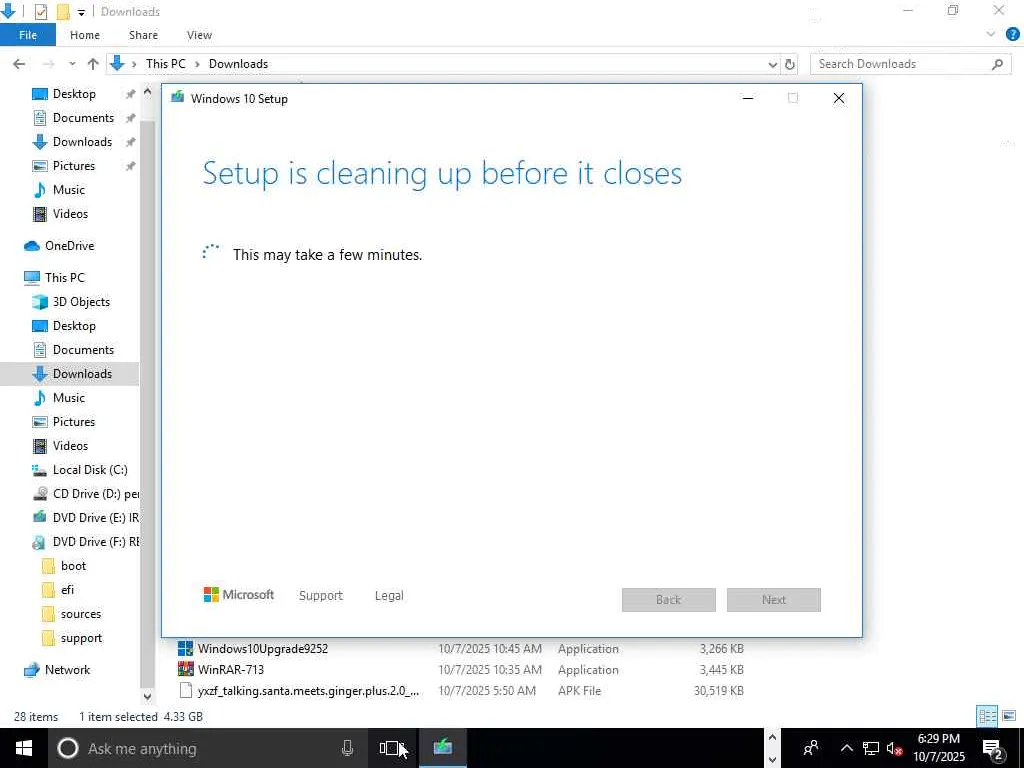Open Videos under Quick access
This screenshot has width=1024, height=768.
click(x=70, y=214)
